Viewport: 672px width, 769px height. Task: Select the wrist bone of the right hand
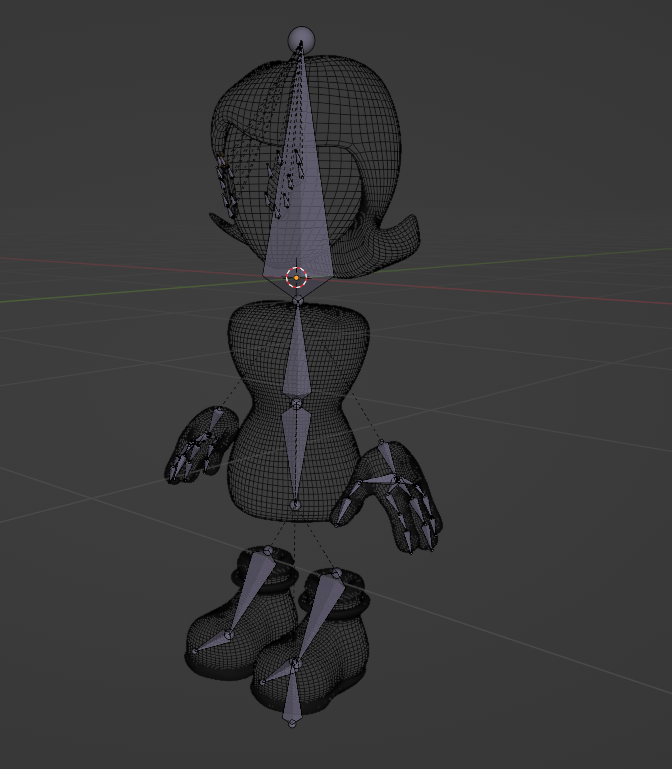(389, 457)
